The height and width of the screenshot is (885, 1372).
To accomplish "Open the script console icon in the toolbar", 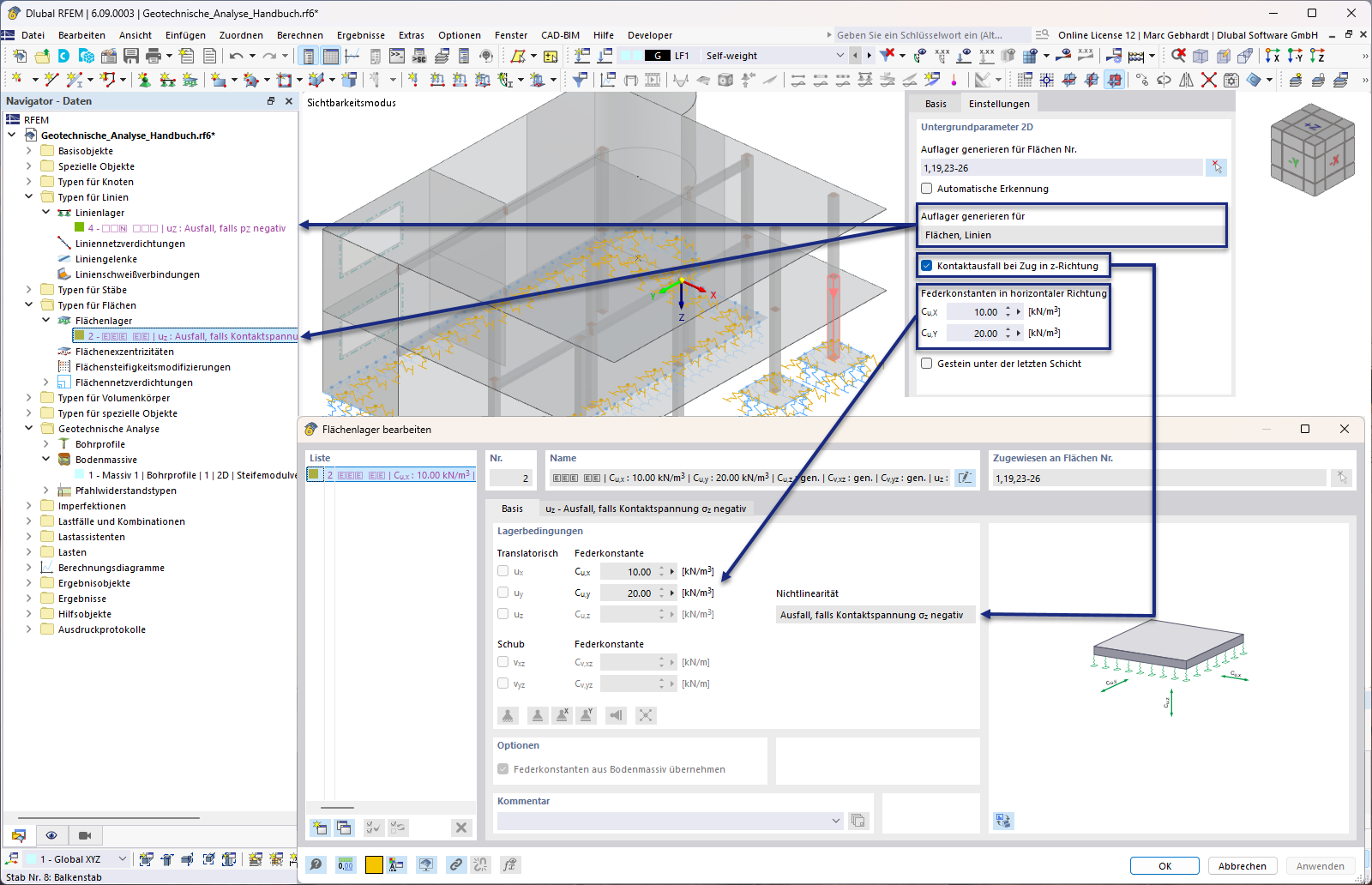I will (x=397, y=56).
